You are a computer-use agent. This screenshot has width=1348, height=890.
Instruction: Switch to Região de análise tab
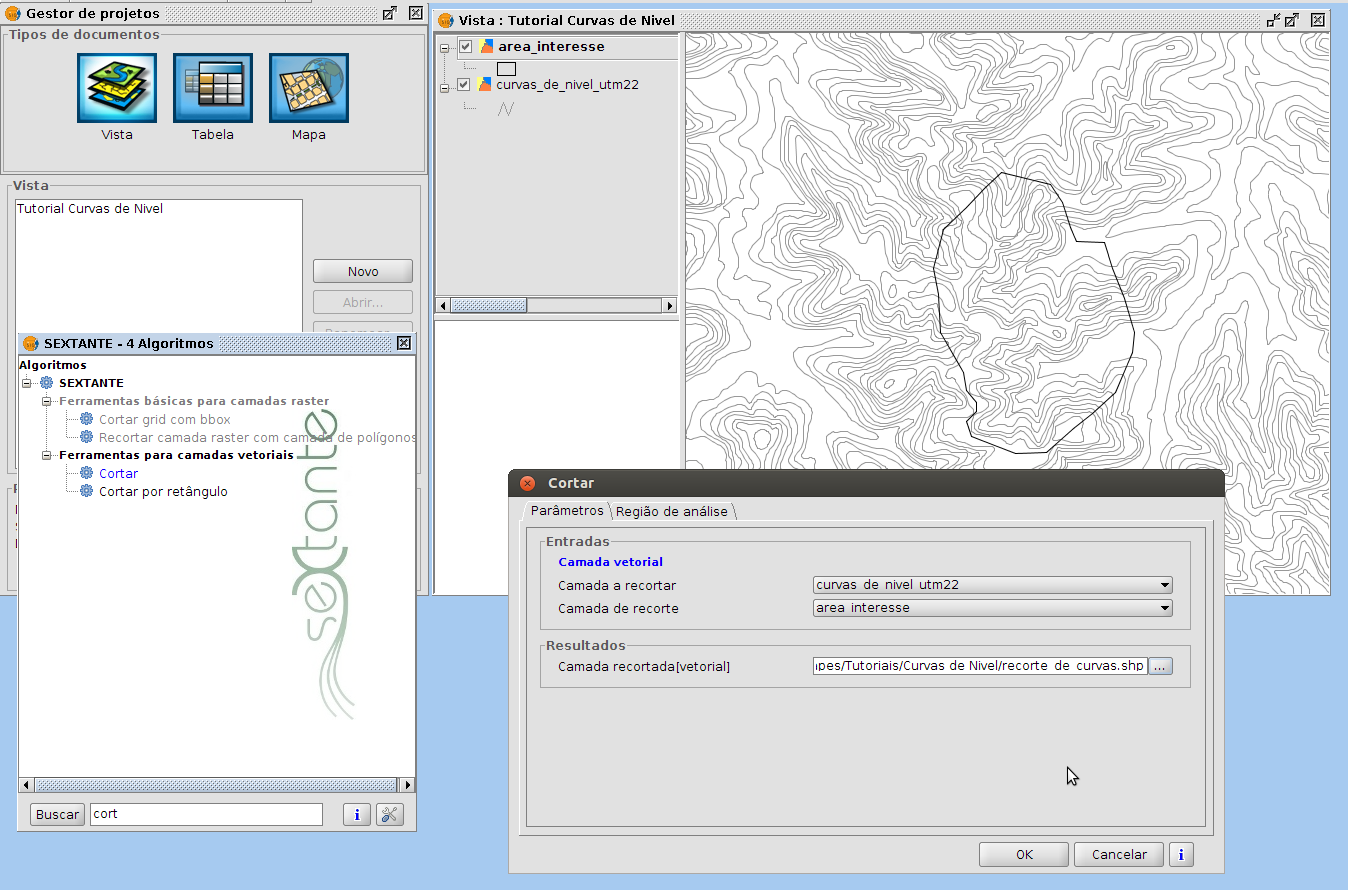tap(672, 511)
